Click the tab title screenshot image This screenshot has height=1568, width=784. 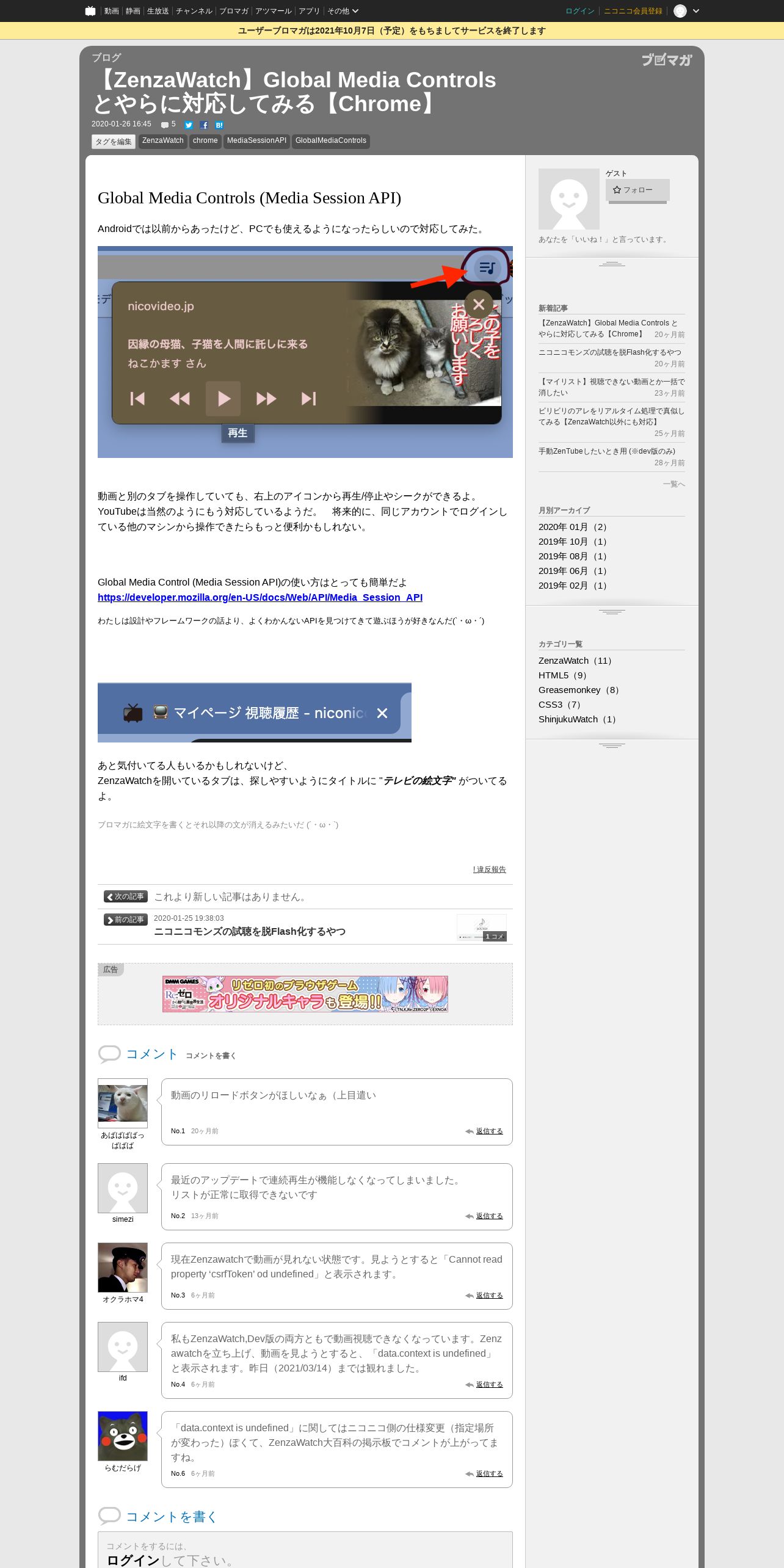pyautogui.click(x=255, y=713)
